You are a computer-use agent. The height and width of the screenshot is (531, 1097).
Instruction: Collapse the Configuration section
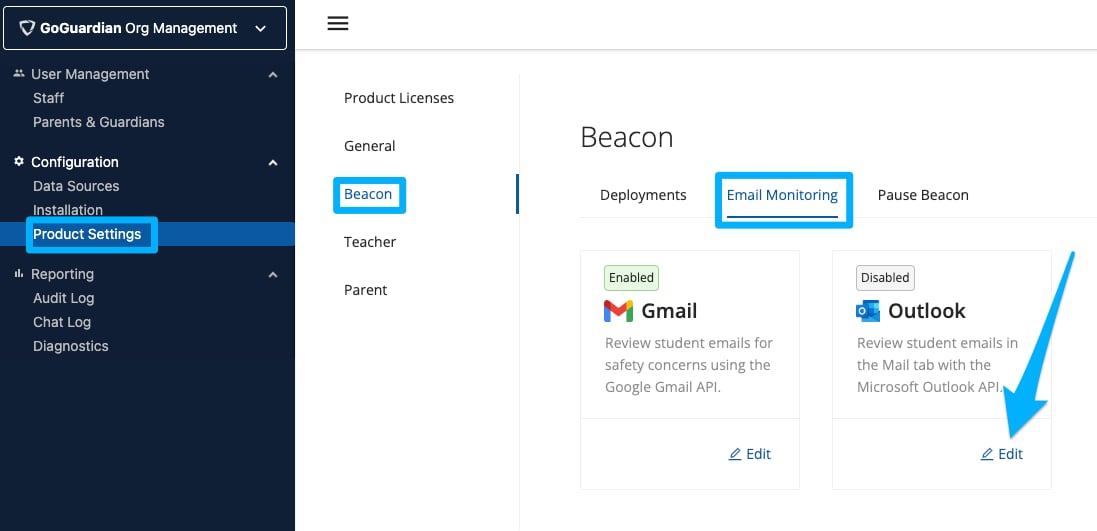(x=273, y=162)
